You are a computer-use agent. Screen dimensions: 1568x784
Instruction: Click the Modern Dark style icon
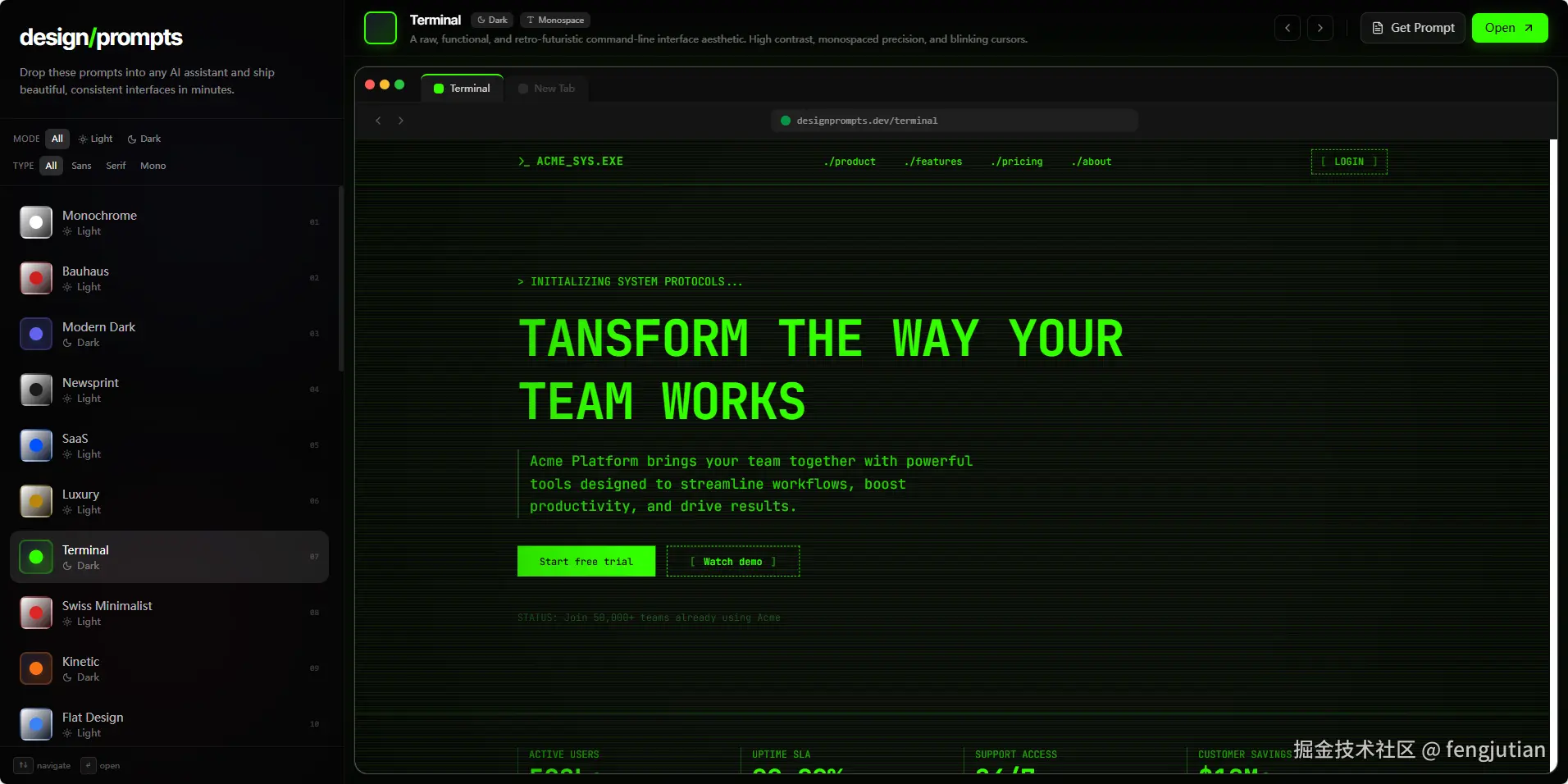36,334
